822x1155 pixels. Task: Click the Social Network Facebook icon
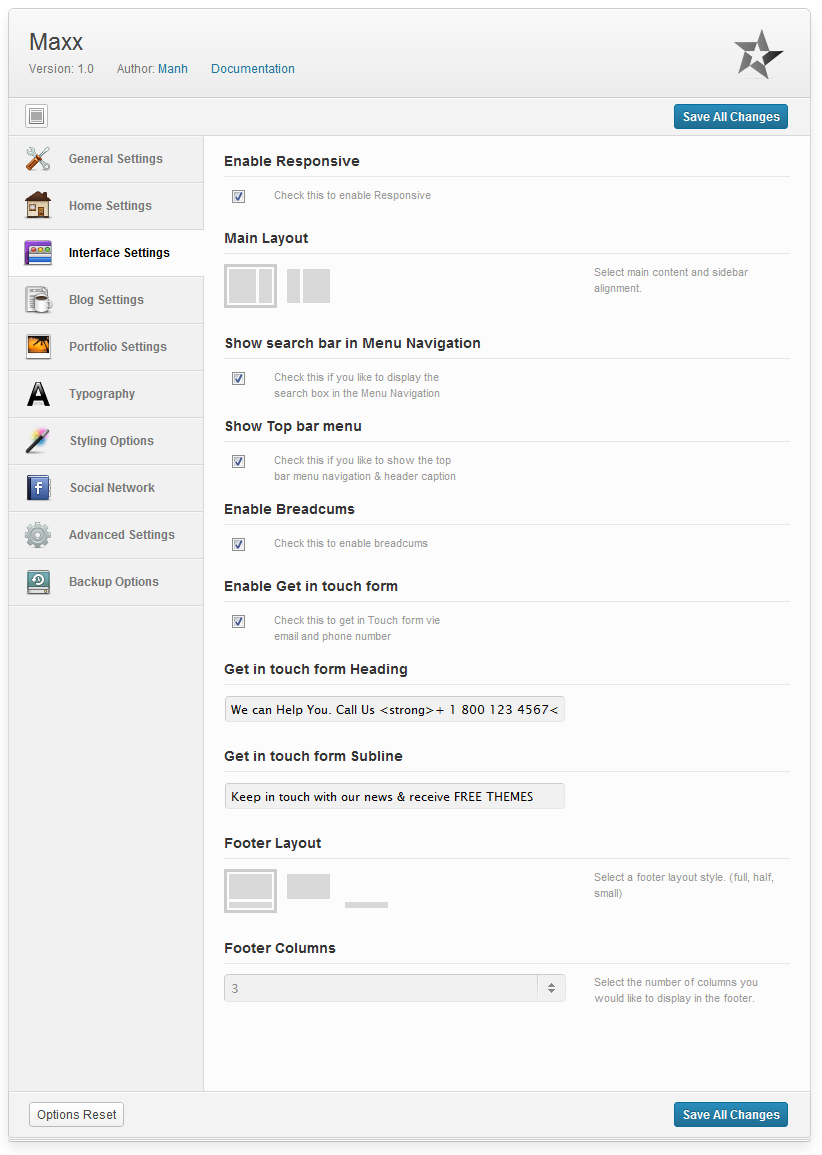tap(38, 488)
